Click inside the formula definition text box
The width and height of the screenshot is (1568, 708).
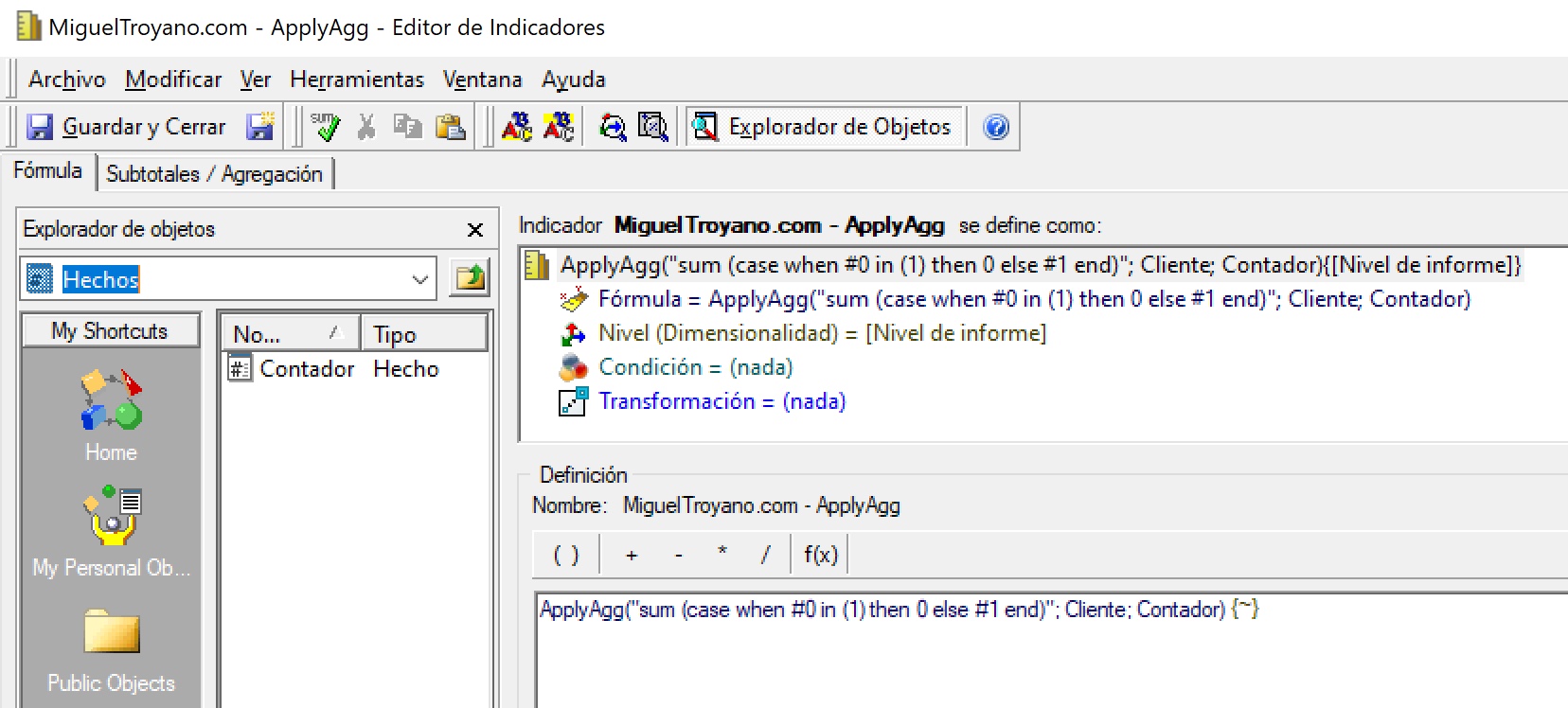[x=1051, y=651]
